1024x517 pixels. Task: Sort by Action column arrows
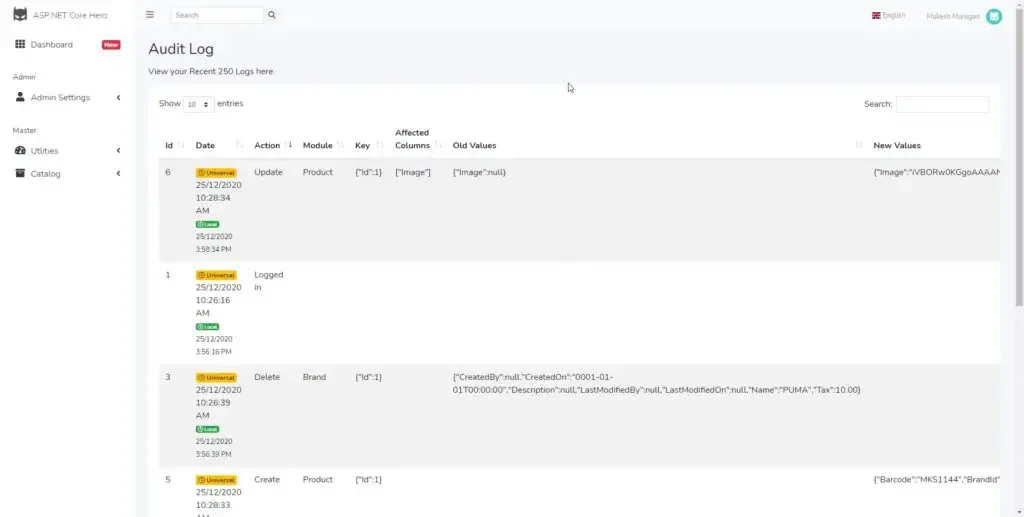click(289, 145)
